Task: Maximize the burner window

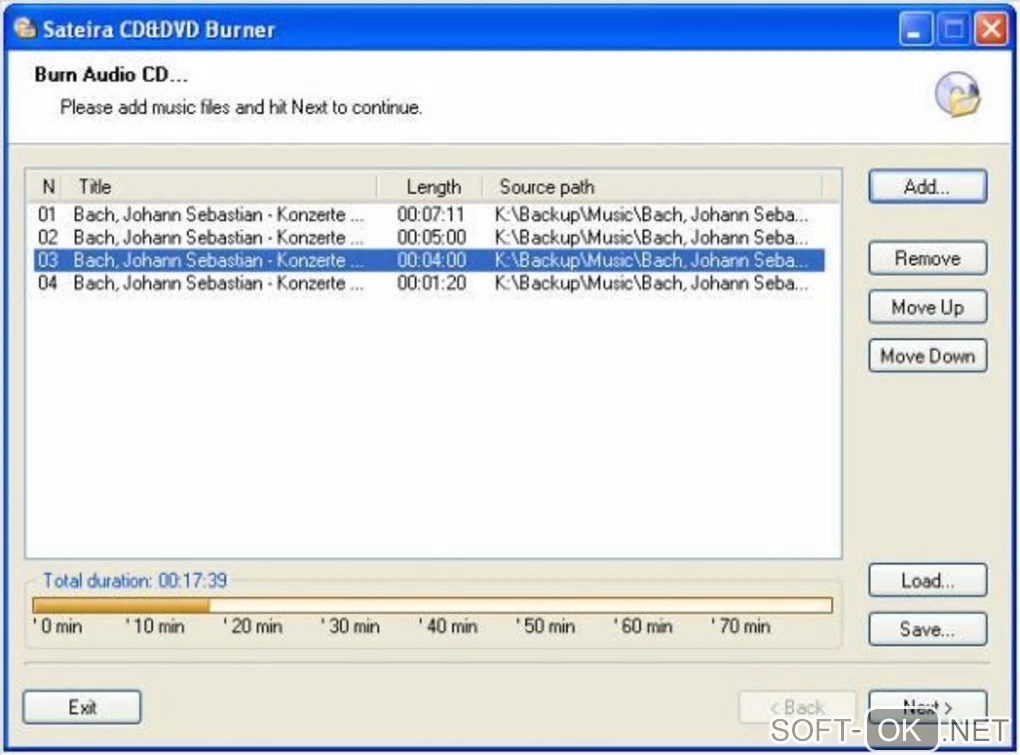Action: 954,29
